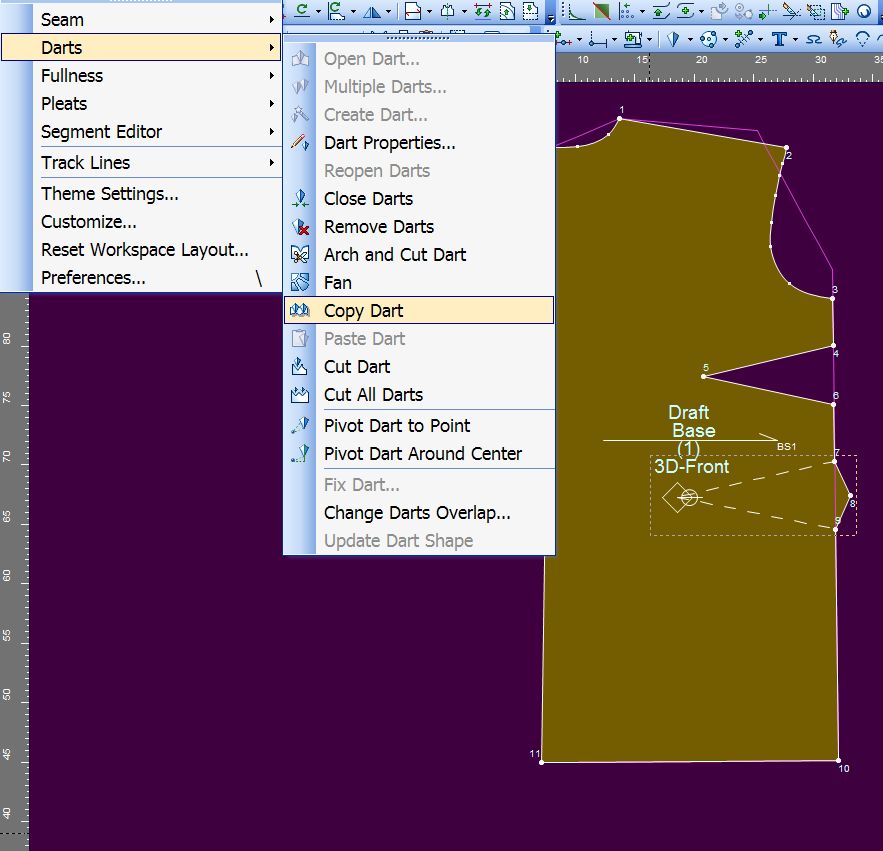
Task: Open dropdown next to mirror triangles icon
Action: (389, 11)
